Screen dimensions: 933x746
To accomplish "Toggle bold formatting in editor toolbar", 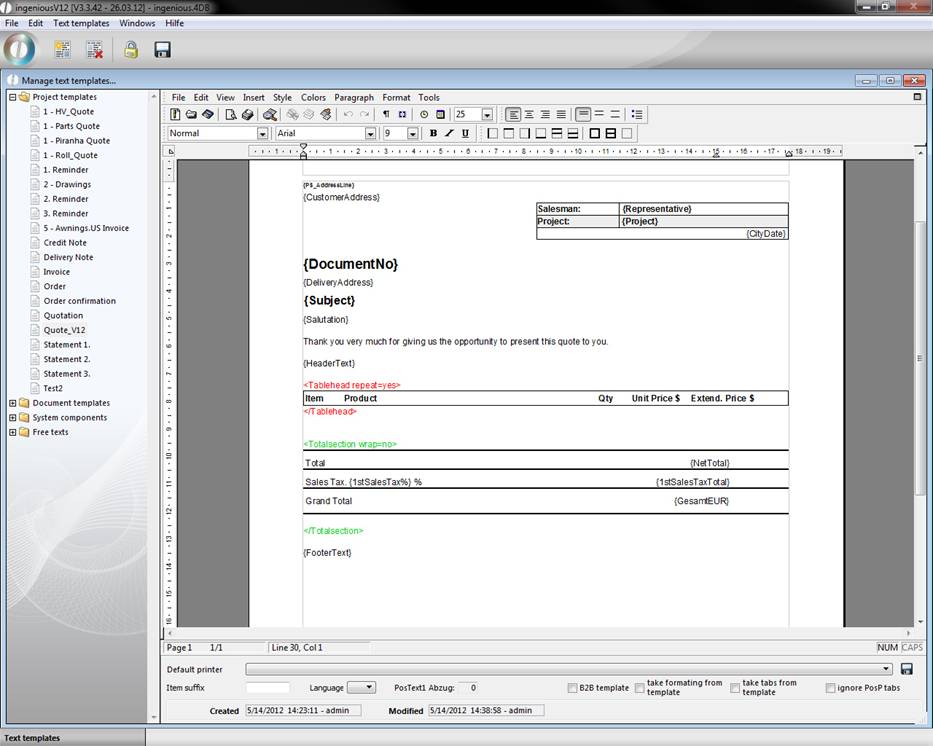I will [x=433, y=133].
